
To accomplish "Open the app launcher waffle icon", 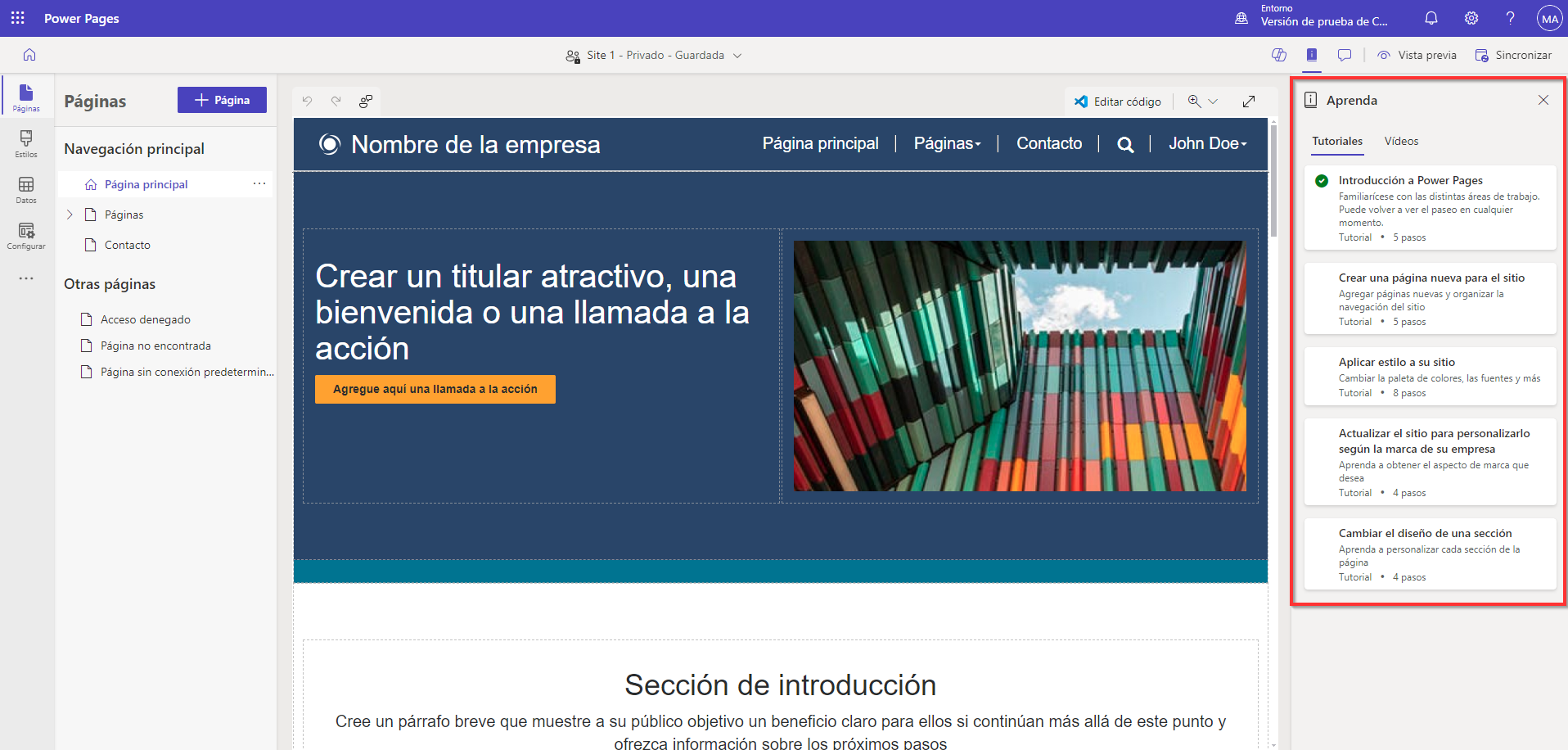I will 18,18.
